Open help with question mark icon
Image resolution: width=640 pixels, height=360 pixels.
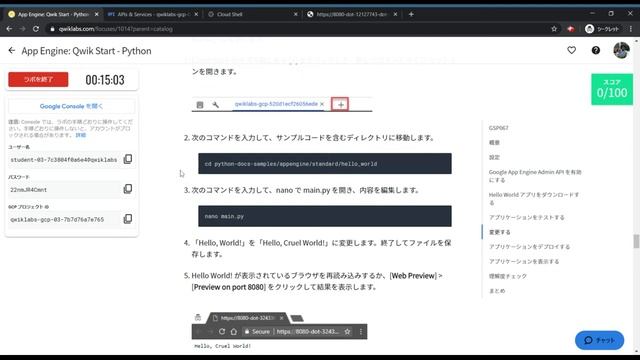[596, 50]
